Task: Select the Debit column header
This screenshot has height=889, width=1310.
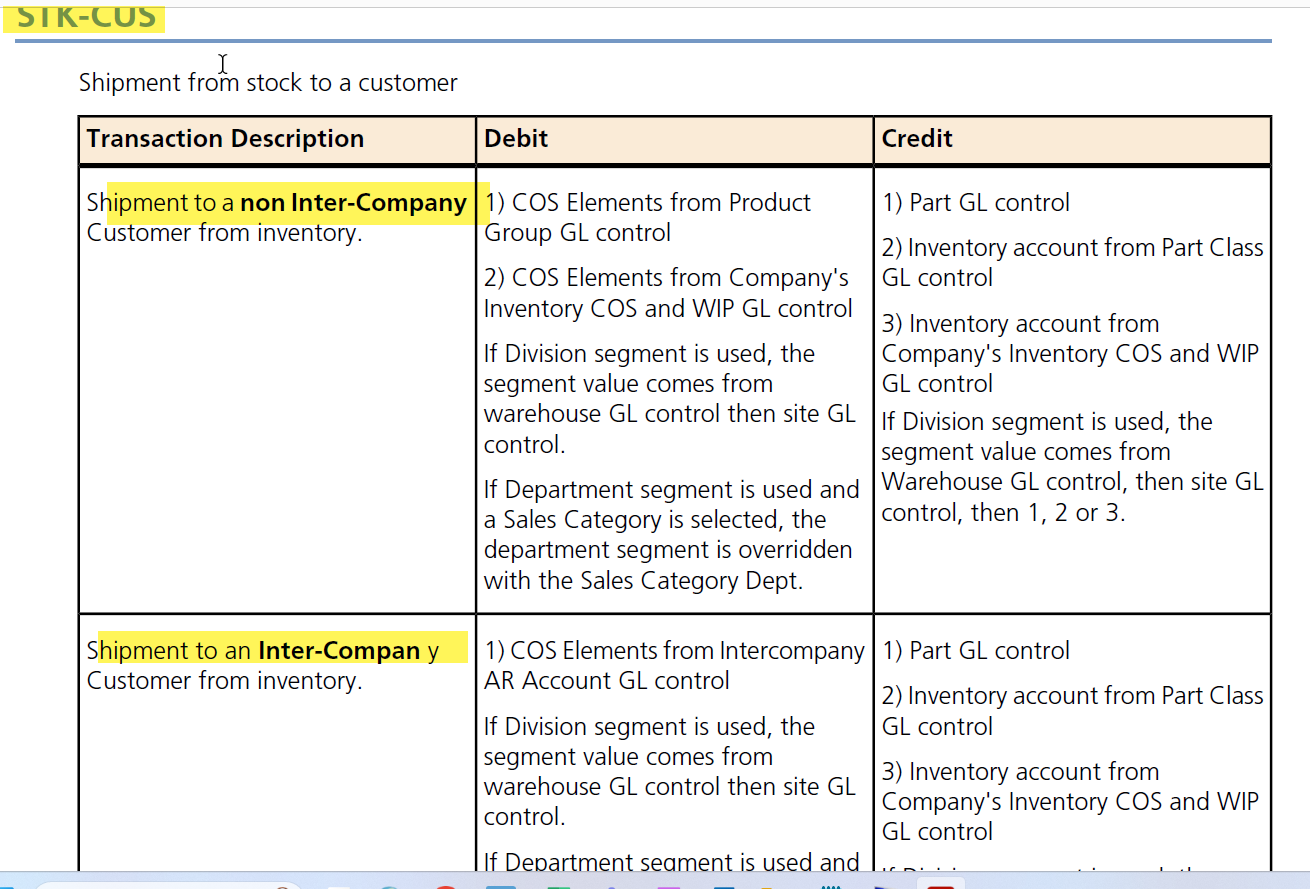Action: point(516,139)
